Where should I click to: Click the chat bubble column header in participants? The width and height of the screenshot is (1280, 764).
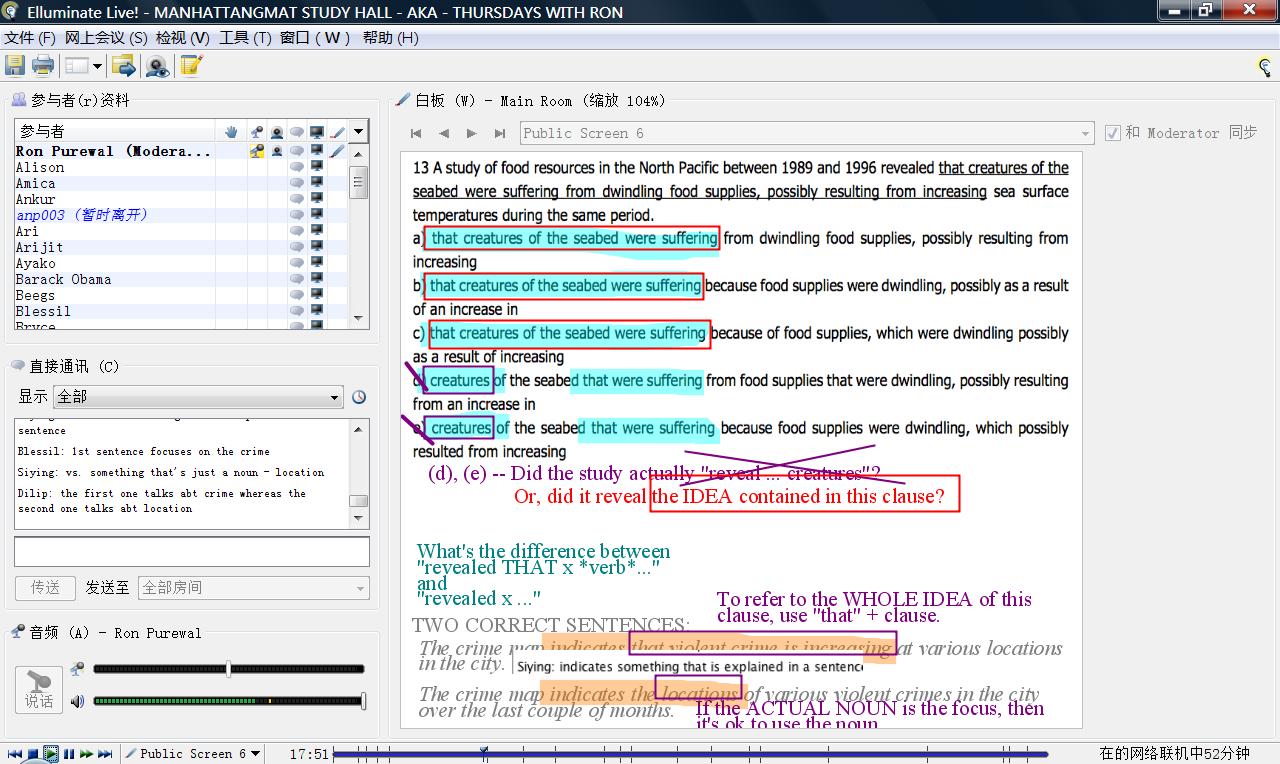pyautogui.click(x=297, y=132)
